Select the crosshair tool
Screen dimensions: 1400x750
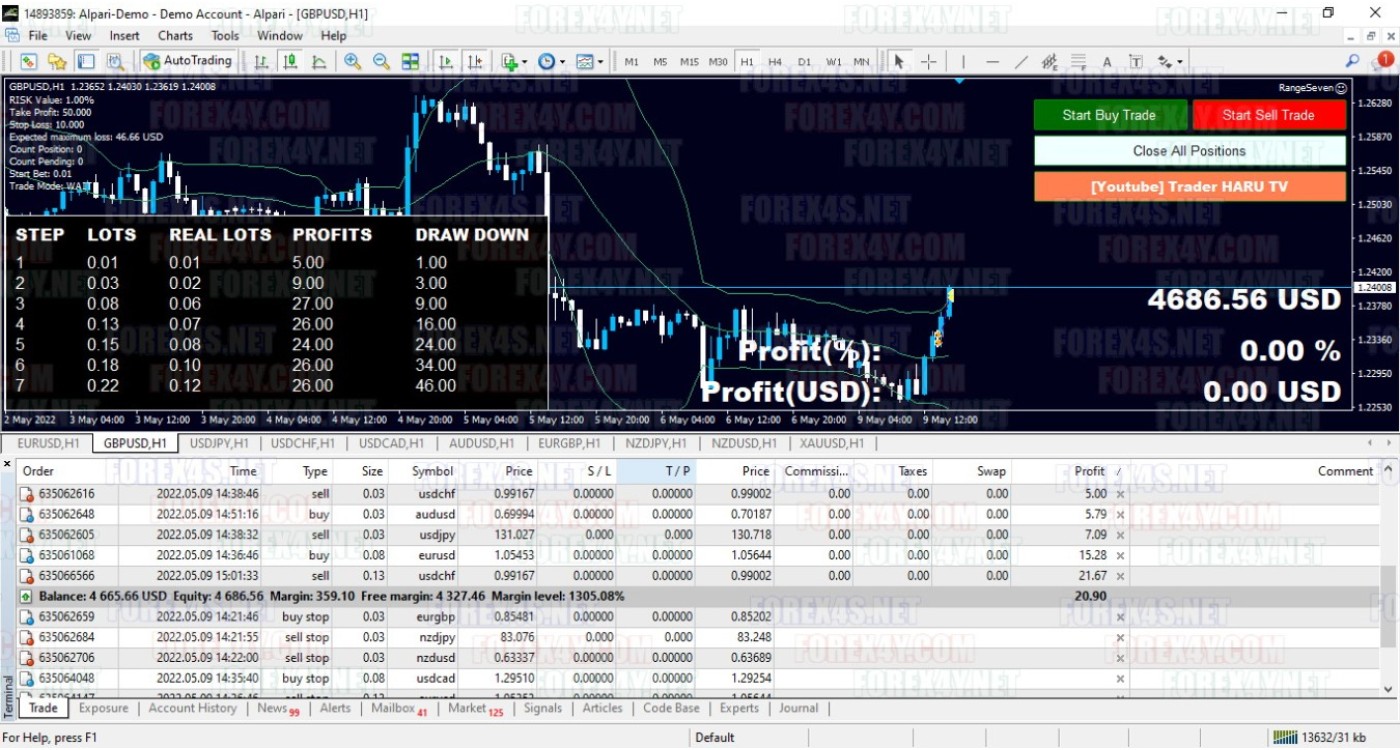tap(928, 62)
